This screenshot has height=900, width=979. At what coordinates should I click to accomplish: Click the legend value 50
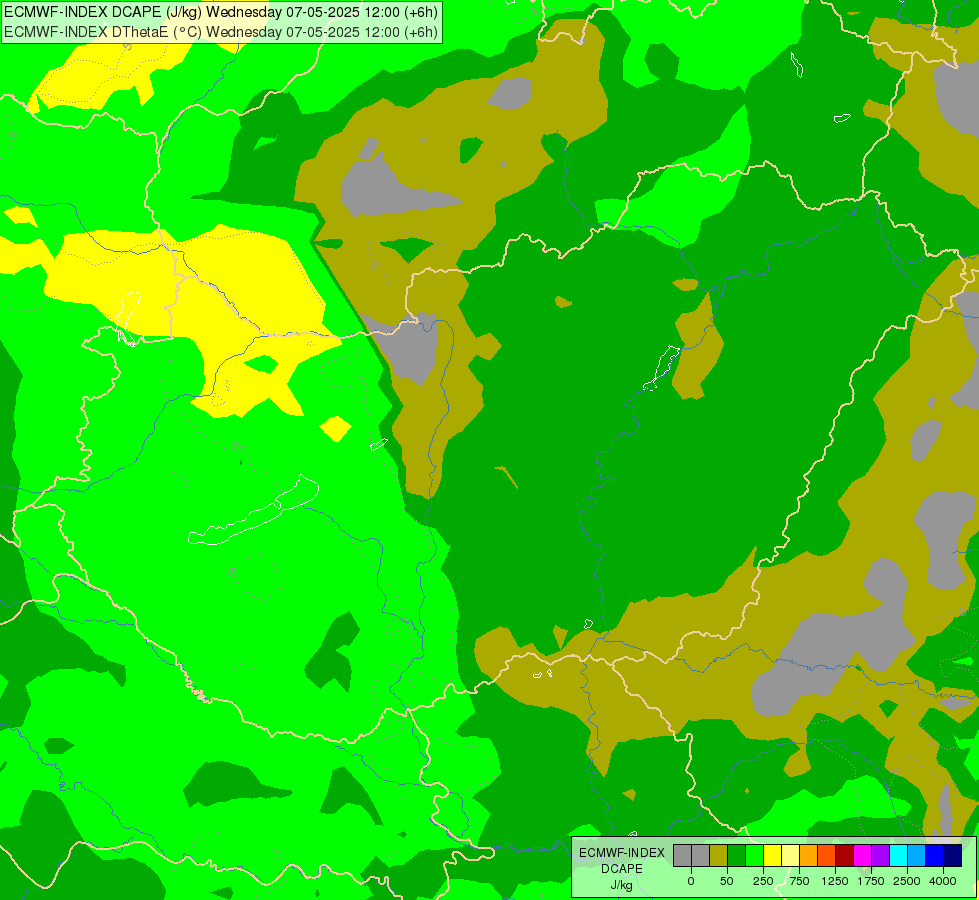pyautogui.click(x=727, y=881)
